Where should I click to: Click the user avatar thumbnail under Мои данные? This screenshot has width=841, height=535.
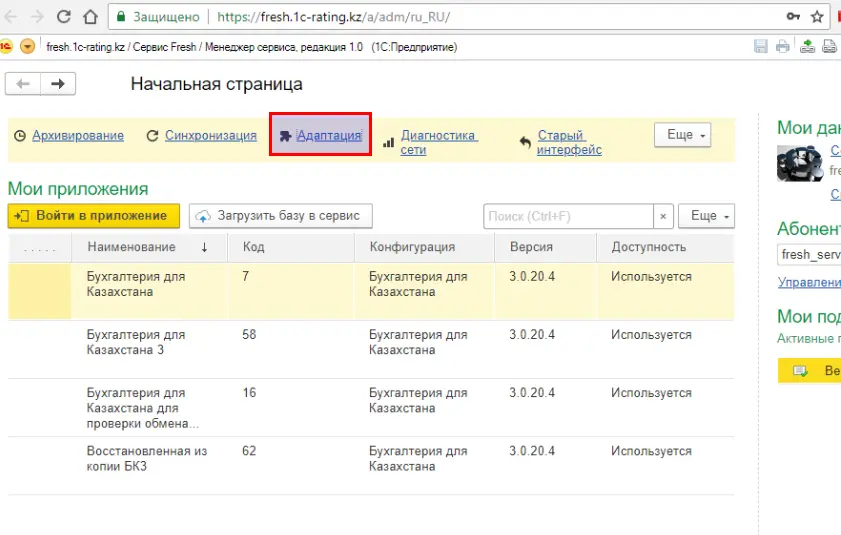800,163
